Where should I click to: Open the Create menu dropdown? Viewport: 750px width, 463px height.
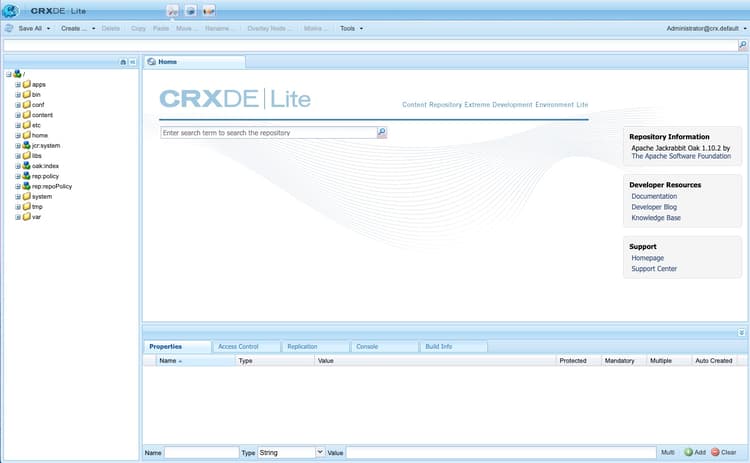[78, 28]
